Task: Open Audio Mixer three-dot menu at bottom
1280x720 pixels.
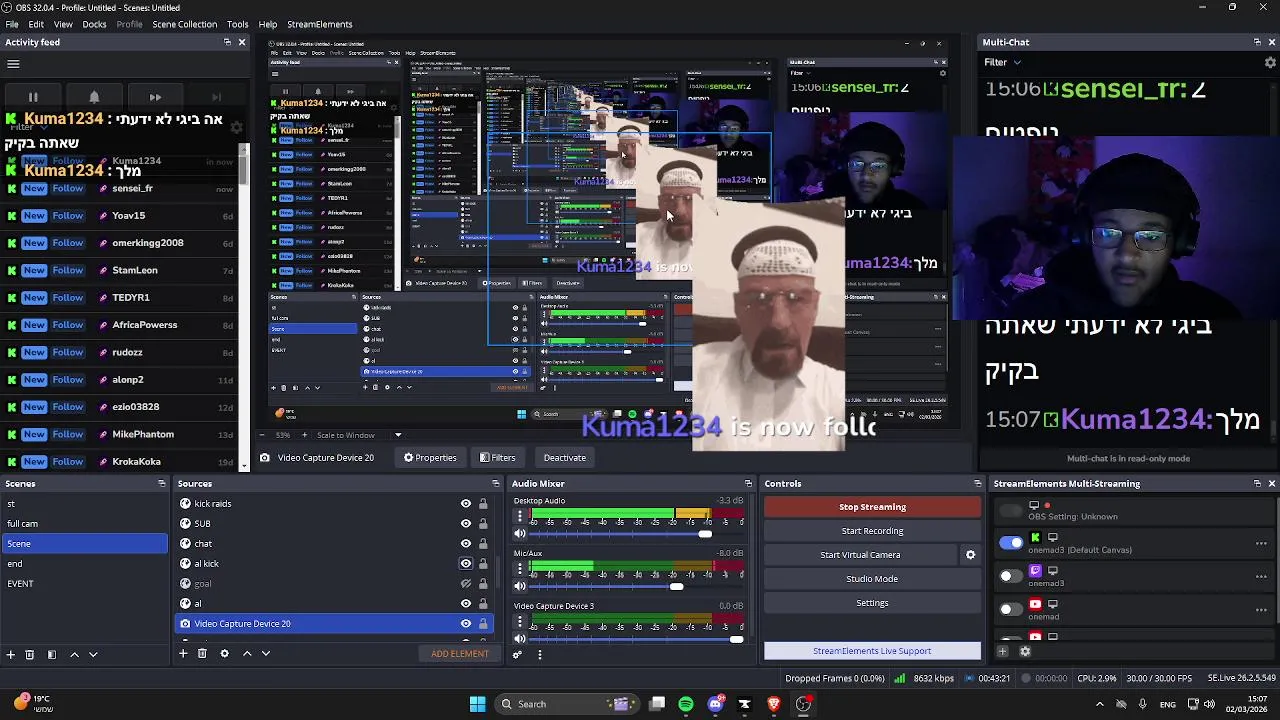Action: (x=540, y=655)
